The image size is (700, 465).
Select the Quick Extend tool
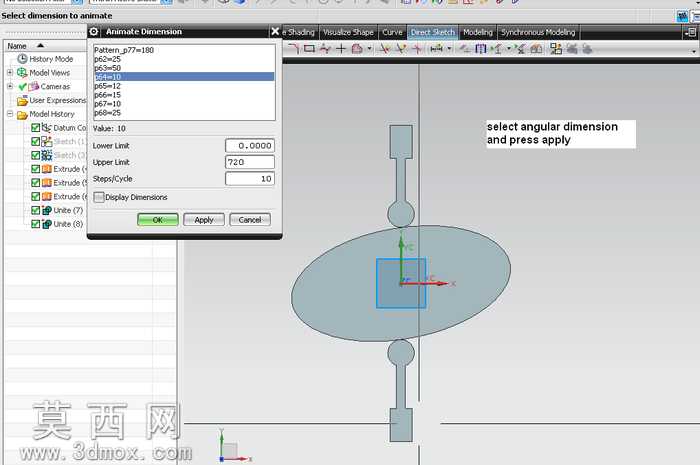pos(401,48)
